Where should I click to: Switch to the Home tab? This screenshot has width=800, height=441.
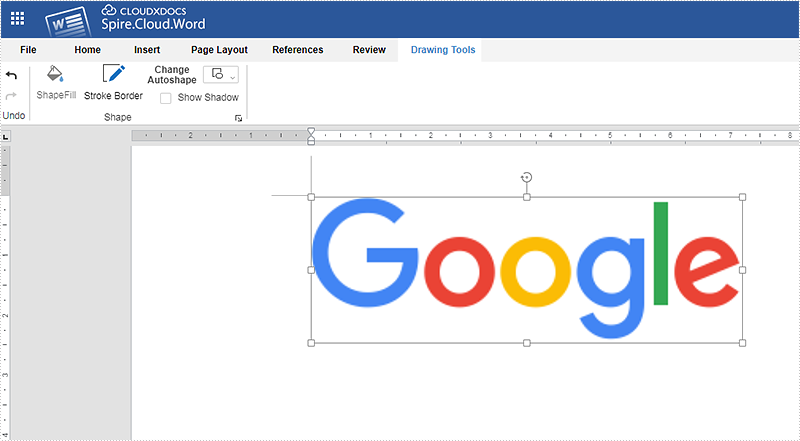(87, 50)
